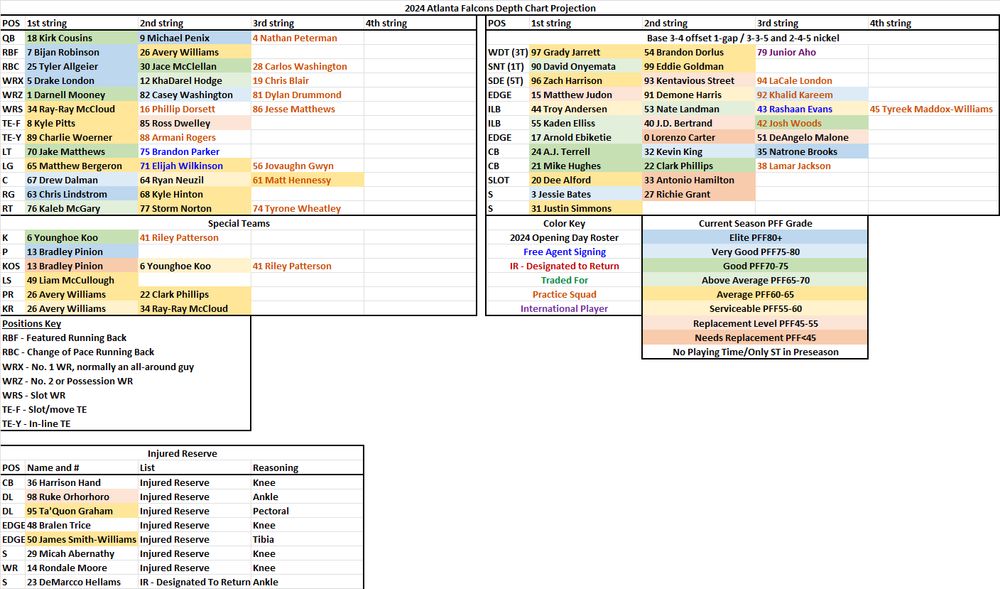Select '1 Darnell Mooney' cell

click(x=82, y=95)
